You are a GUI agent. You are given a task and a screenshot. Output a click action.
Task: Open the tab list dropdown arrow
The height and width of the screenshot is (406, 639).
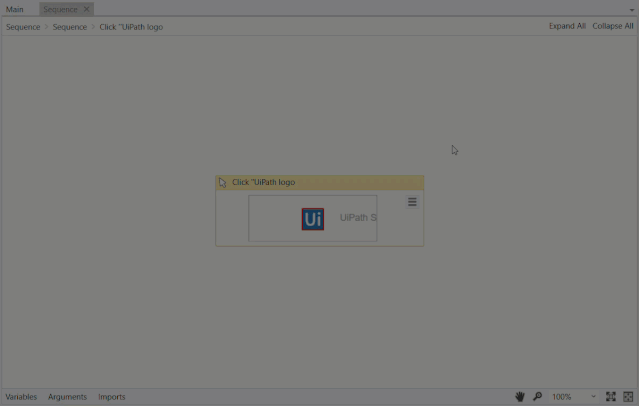click(x=631, y=10)
